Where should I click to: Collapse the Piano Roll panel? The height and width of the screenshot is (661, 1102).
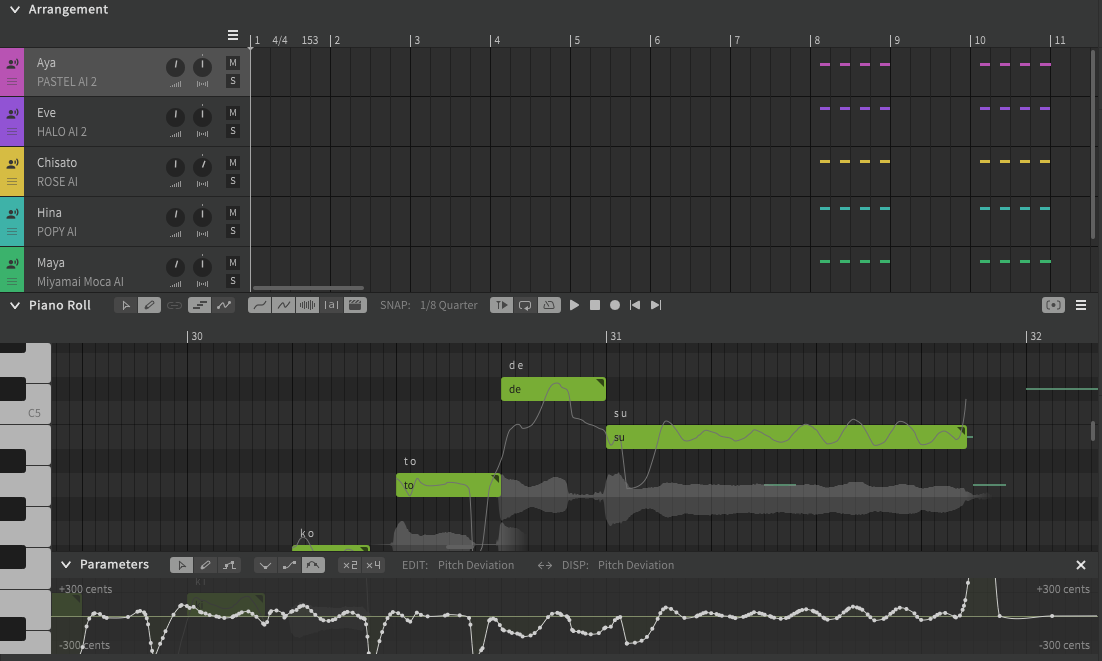tap(15, 306)
